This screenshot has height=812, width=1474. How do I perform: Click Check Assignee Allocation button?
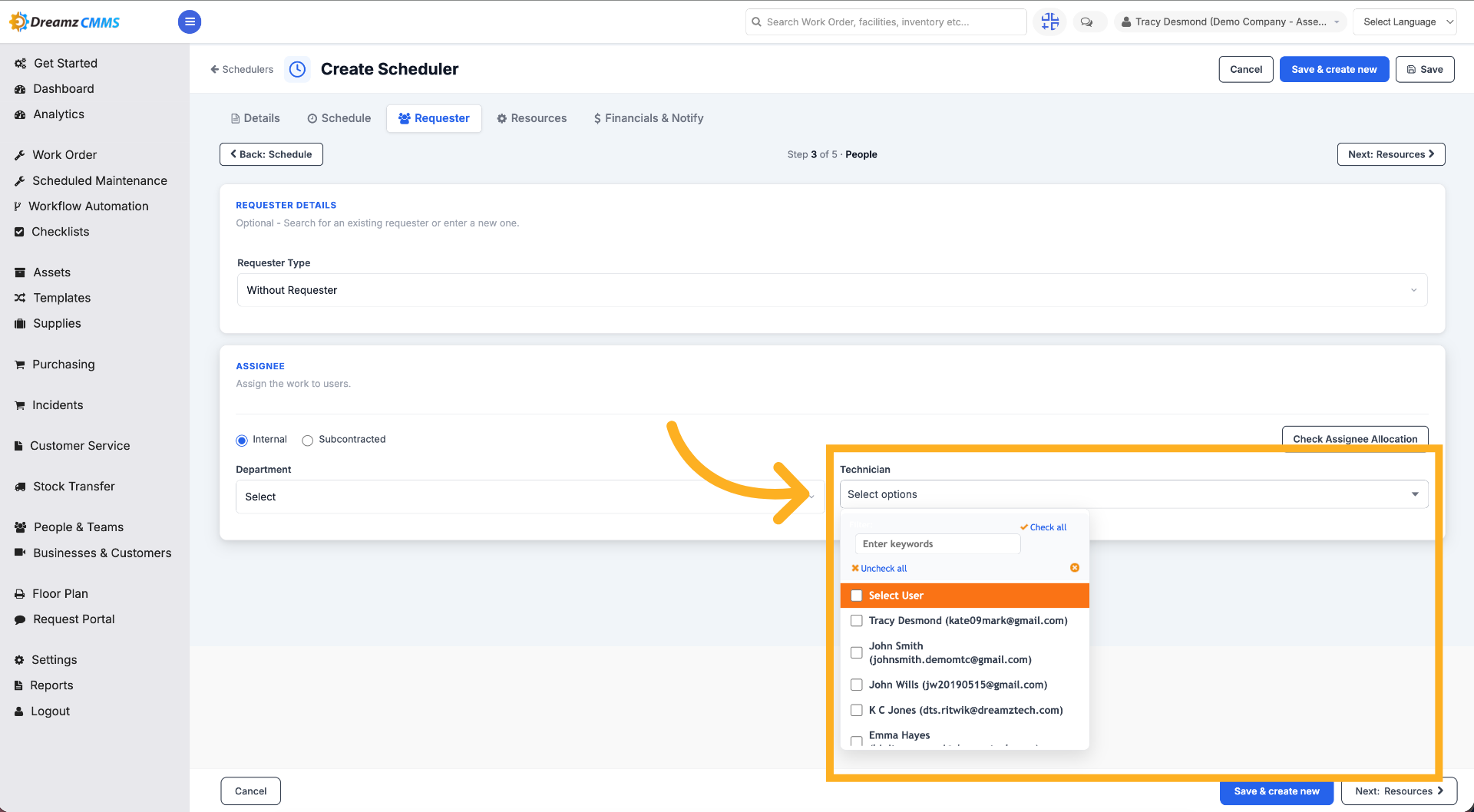[1355, 439]
